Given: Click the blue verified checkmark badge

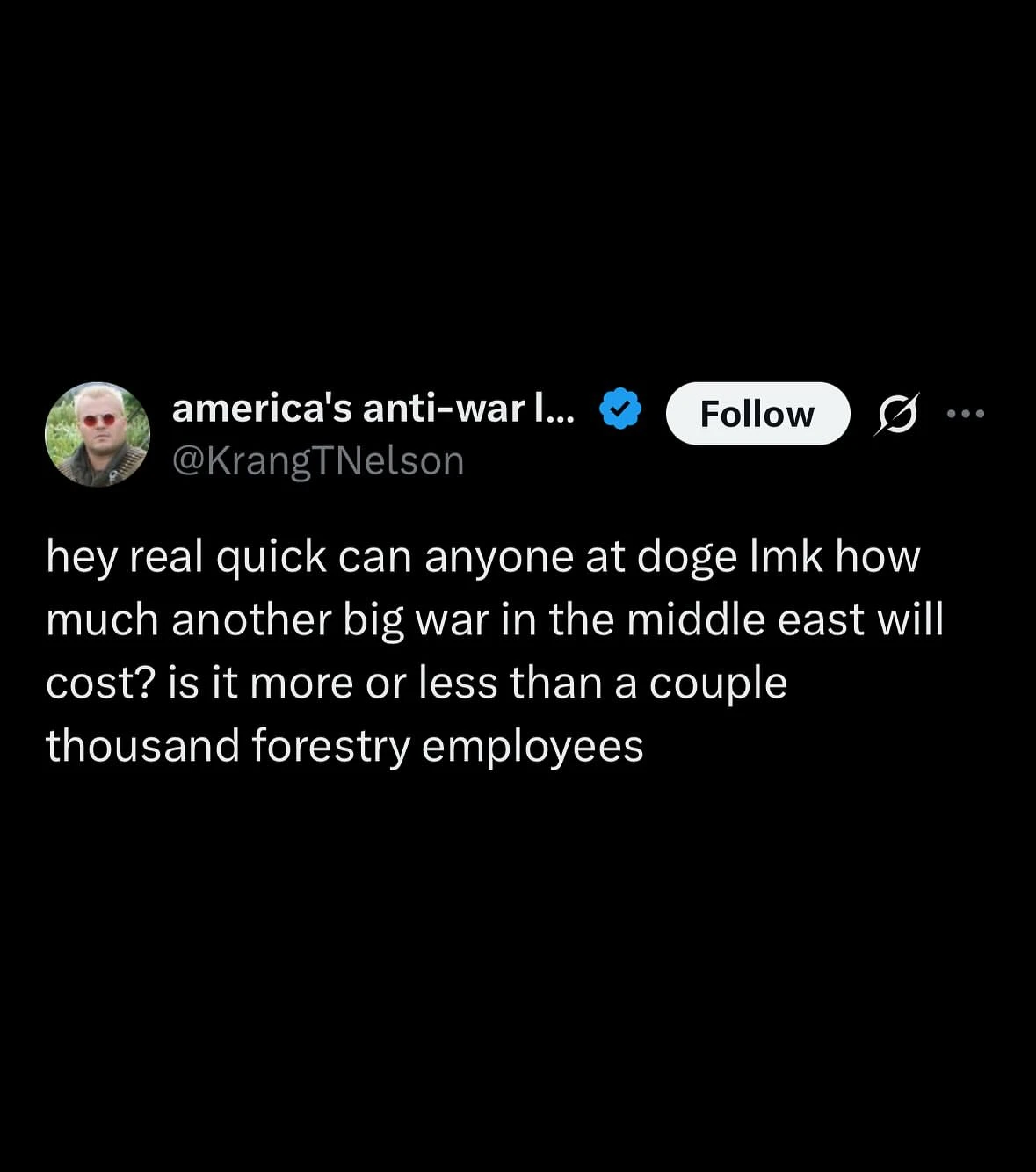Looking at the screenshot, I should [620, 409].
